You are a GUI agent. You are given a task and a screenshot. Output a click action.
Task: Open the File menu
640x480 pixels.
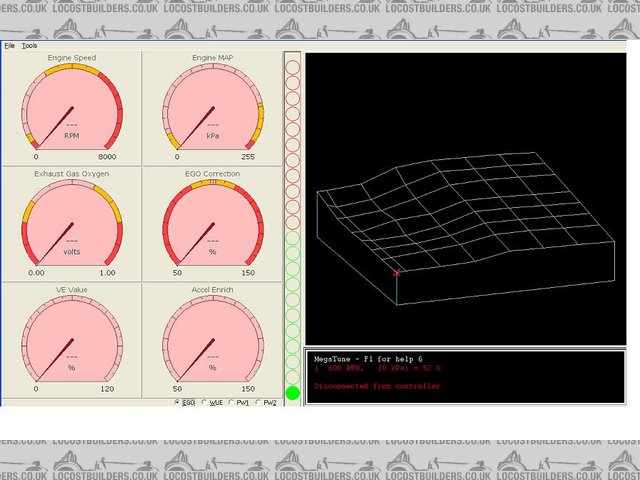[9, 46]
